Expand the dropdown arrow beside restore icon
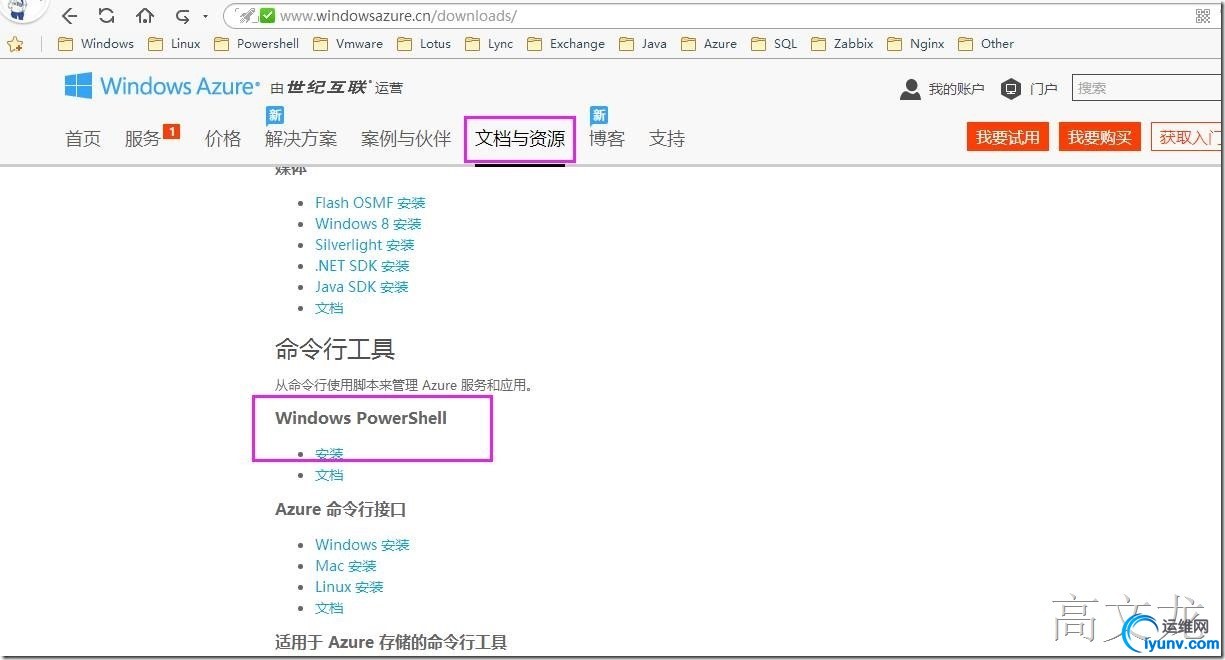 pos(205,17)
